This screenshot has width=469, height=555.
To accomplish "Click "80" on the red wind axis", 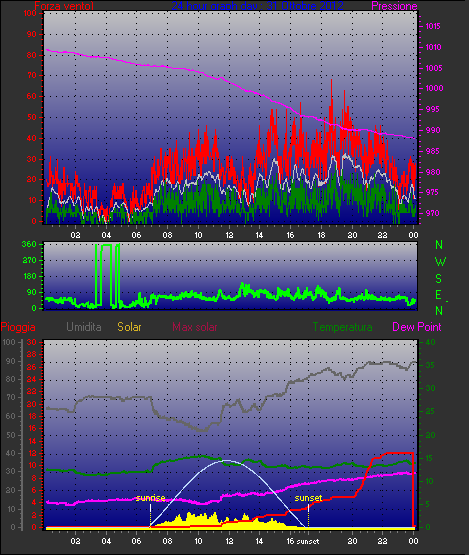I will pos(32,55).
